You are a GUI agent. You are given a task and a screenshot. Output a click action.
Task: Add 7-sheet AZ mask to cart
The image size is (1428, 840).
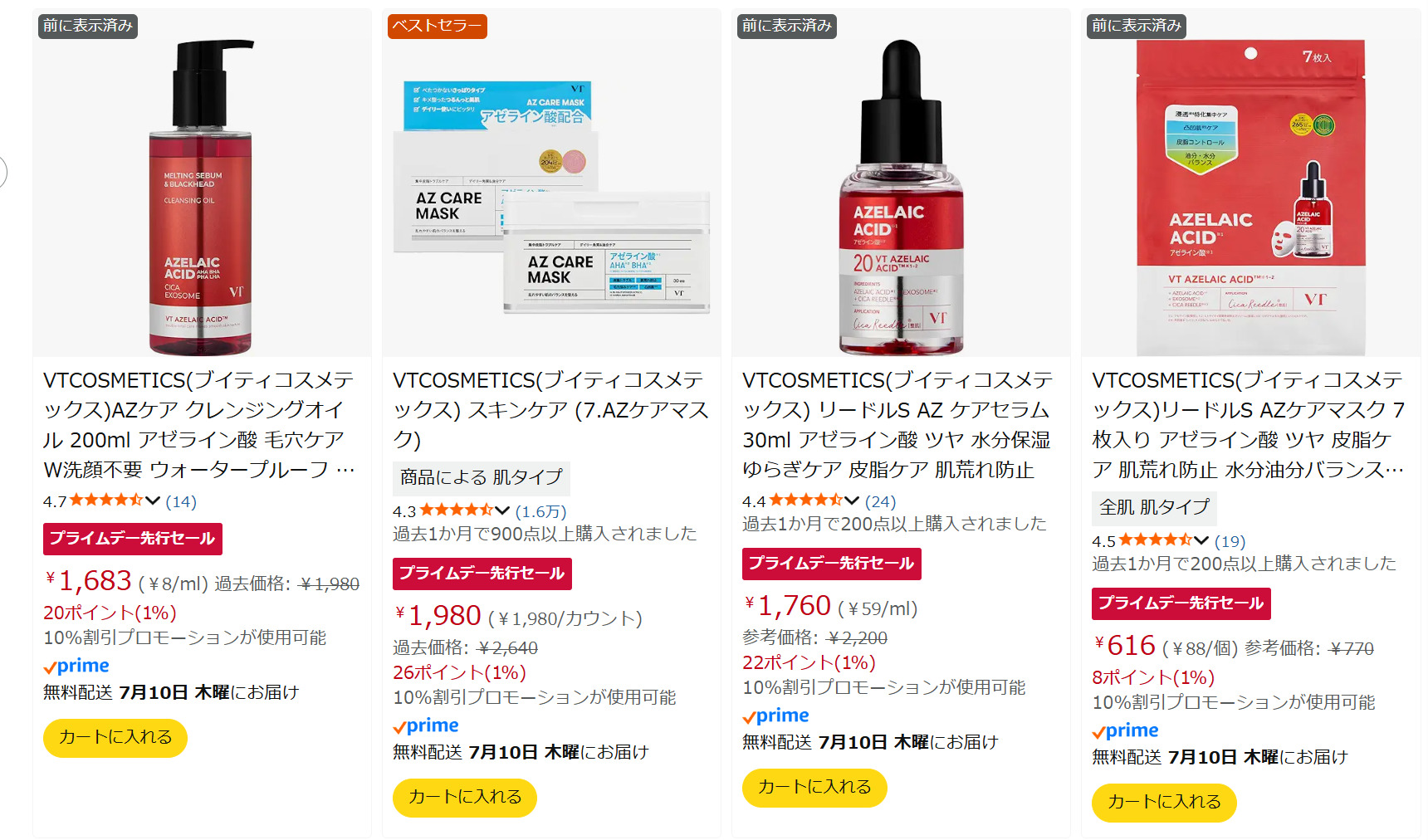point(1164,802)
